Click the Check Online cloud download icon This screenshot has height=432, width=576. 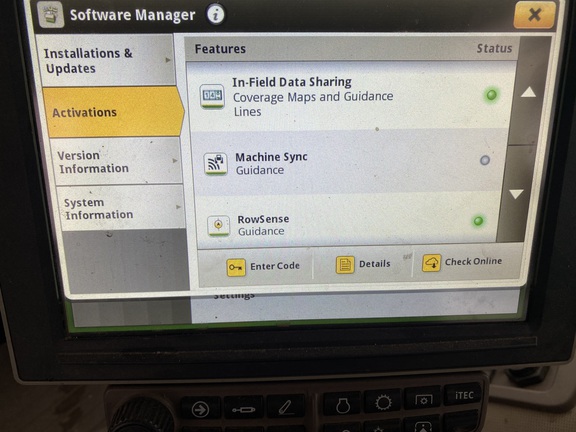coord(432,263)
